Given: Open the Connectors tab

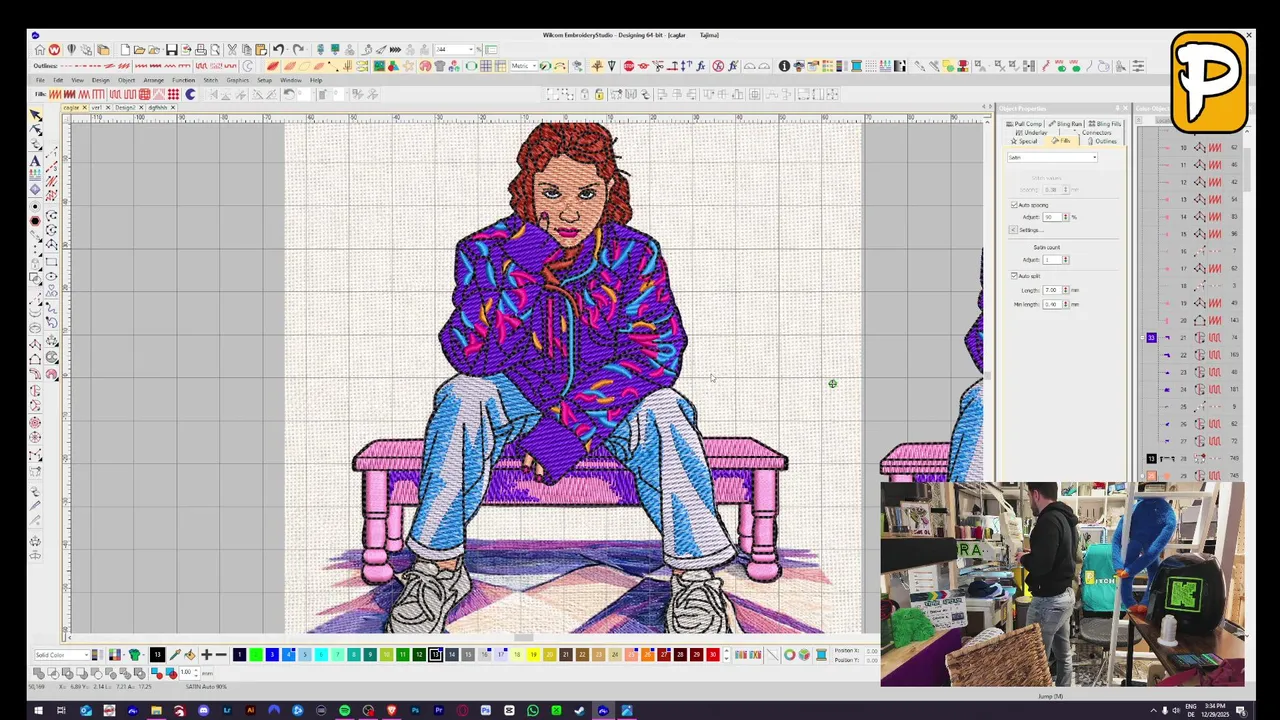Looking at the screenshot, I should (x=1096, y=132).
